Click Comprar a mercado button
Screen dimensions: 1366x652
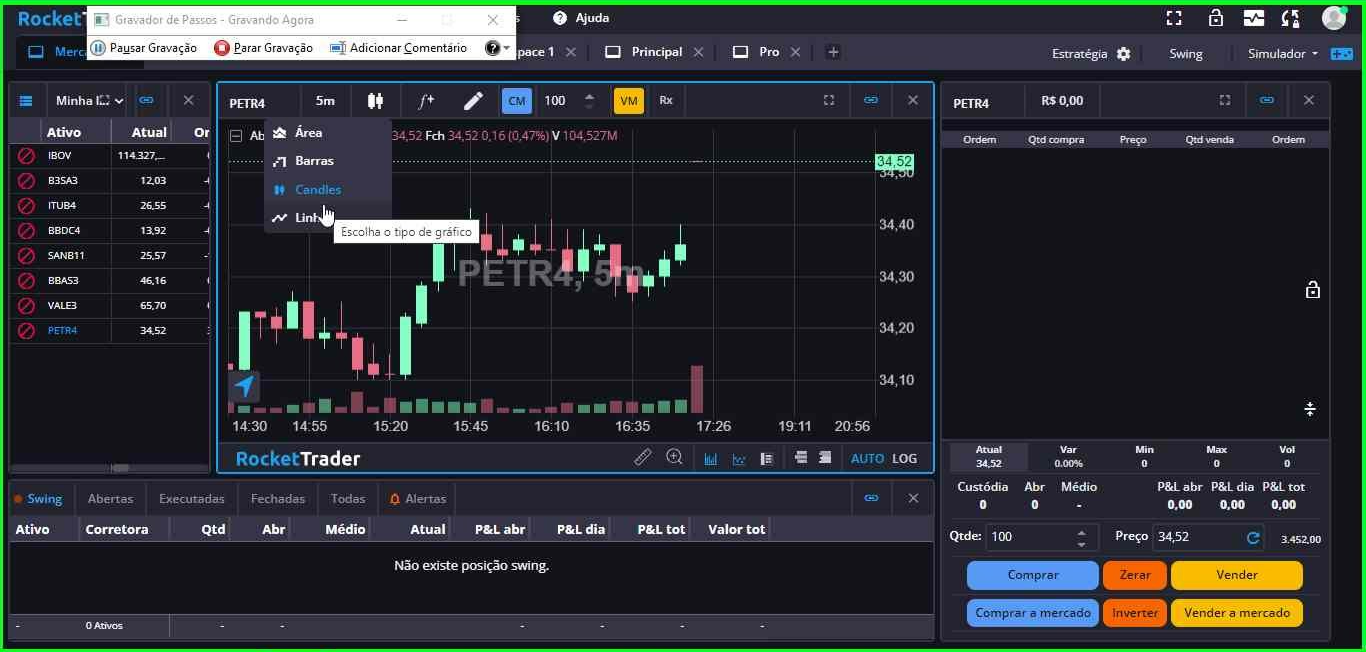1033,613
